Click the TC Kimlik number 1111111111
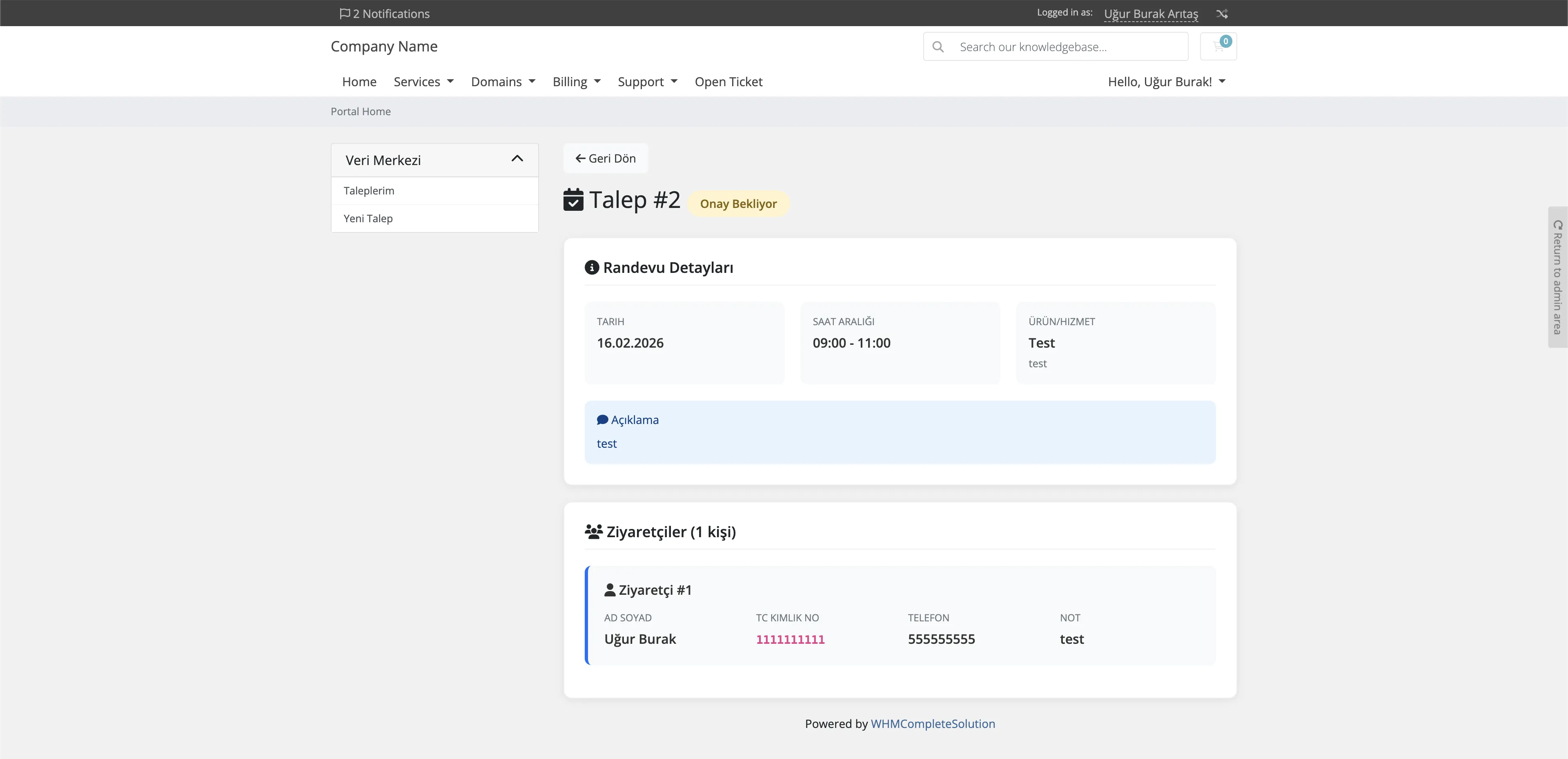The width and height of the screenshot is (1568, 759). pos(790,639)
